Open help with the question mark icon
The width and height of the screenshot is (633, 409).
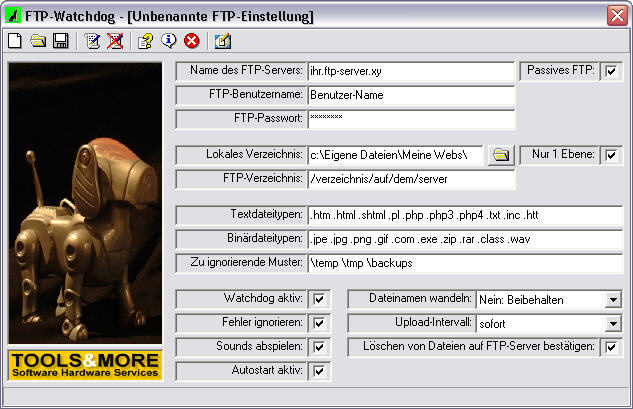(x=145, y=41)
